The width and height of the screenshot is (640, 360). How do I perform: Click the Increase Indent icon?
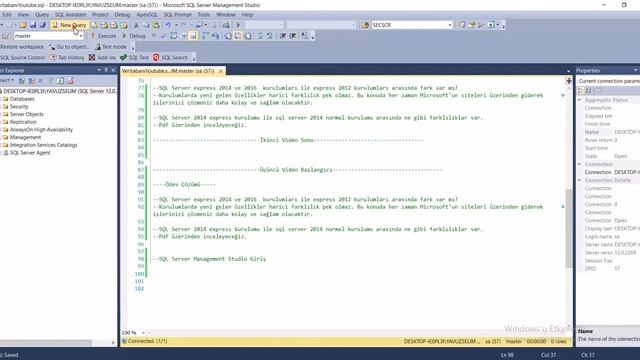(x=293, y=36)
